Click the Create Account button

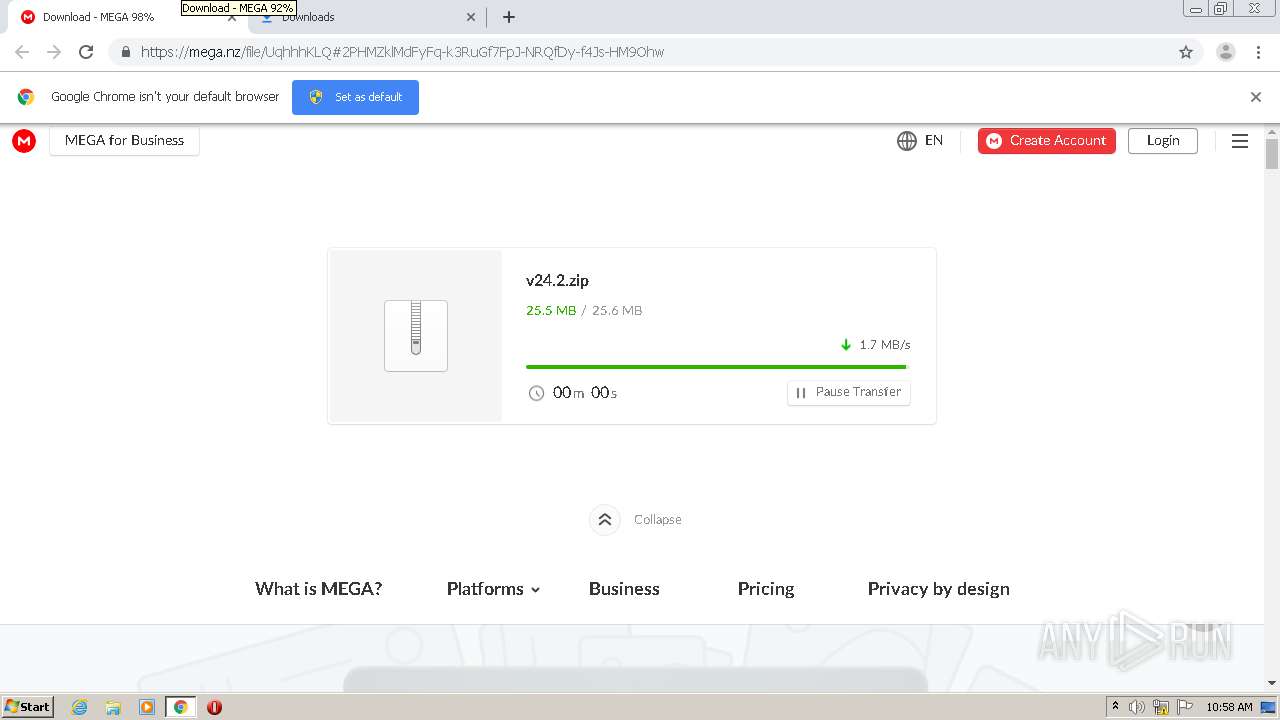(x=1047, y=141)
